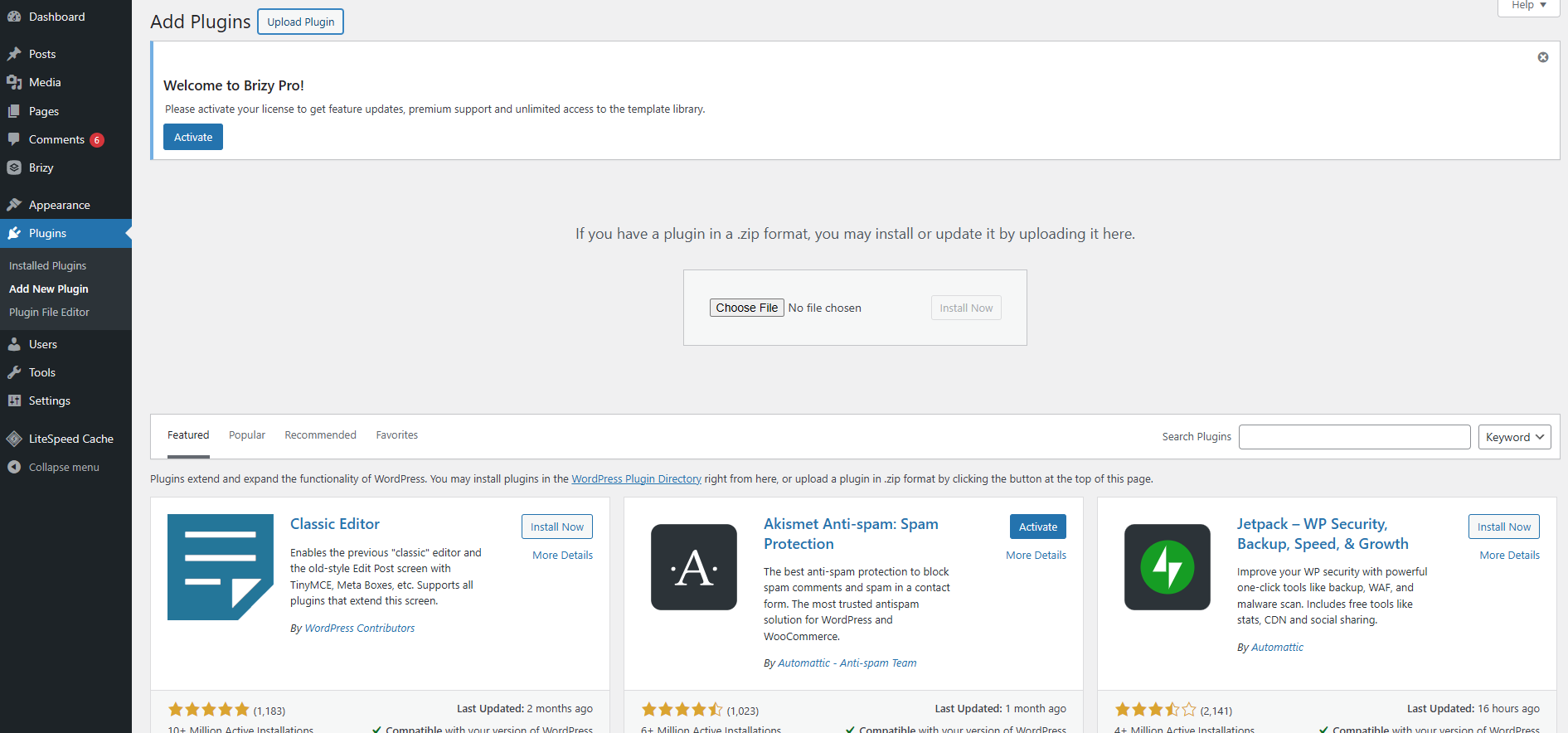Click the Tools wrench icon

tap(14, 372)
